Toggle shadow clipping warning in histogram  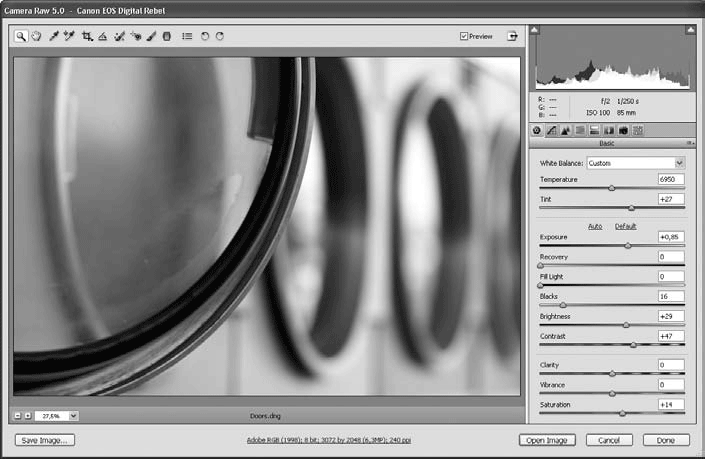pyautogui.click(x=535, y=31)
